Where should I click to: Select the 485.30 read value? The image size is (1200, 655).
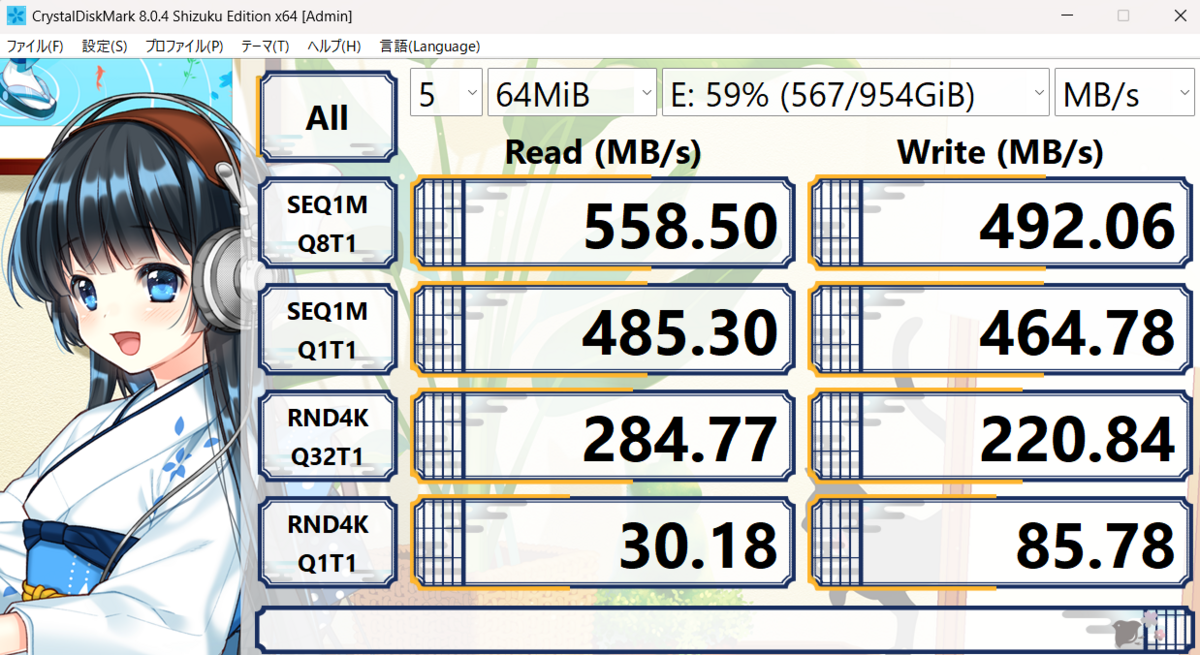click(x=604, y=328)
